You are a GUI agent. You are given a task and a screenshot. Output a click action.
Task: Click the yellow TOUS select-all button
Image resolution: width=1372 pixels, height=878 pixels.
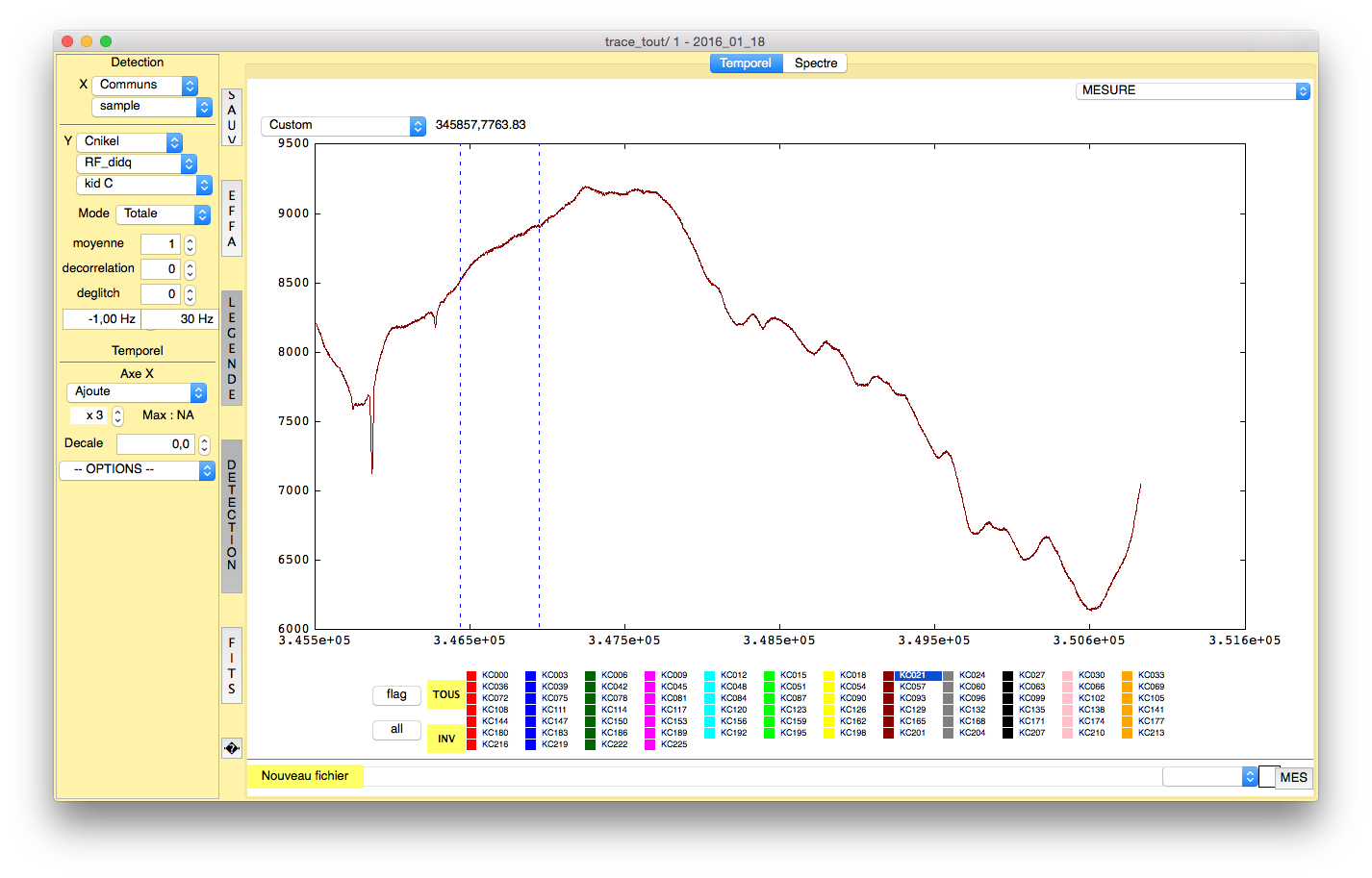(445, 694)
